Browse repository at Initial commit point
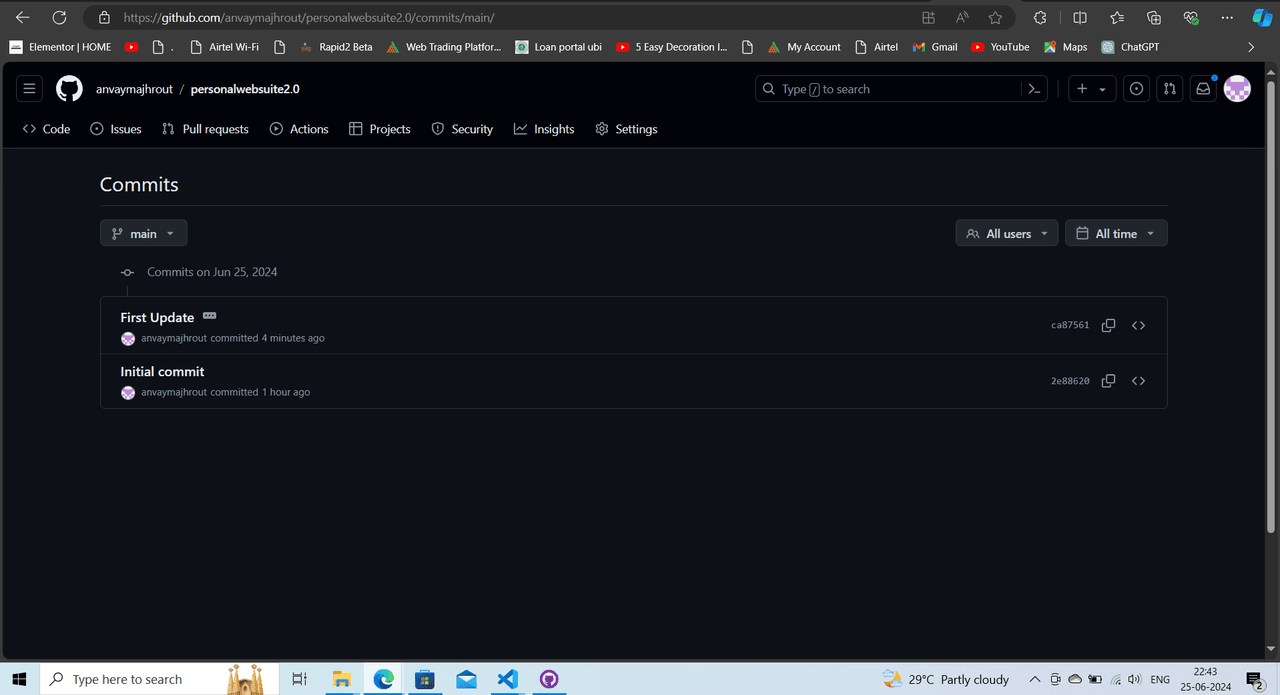Viewport: 1280px width, 695px height. pos(1138,381)
